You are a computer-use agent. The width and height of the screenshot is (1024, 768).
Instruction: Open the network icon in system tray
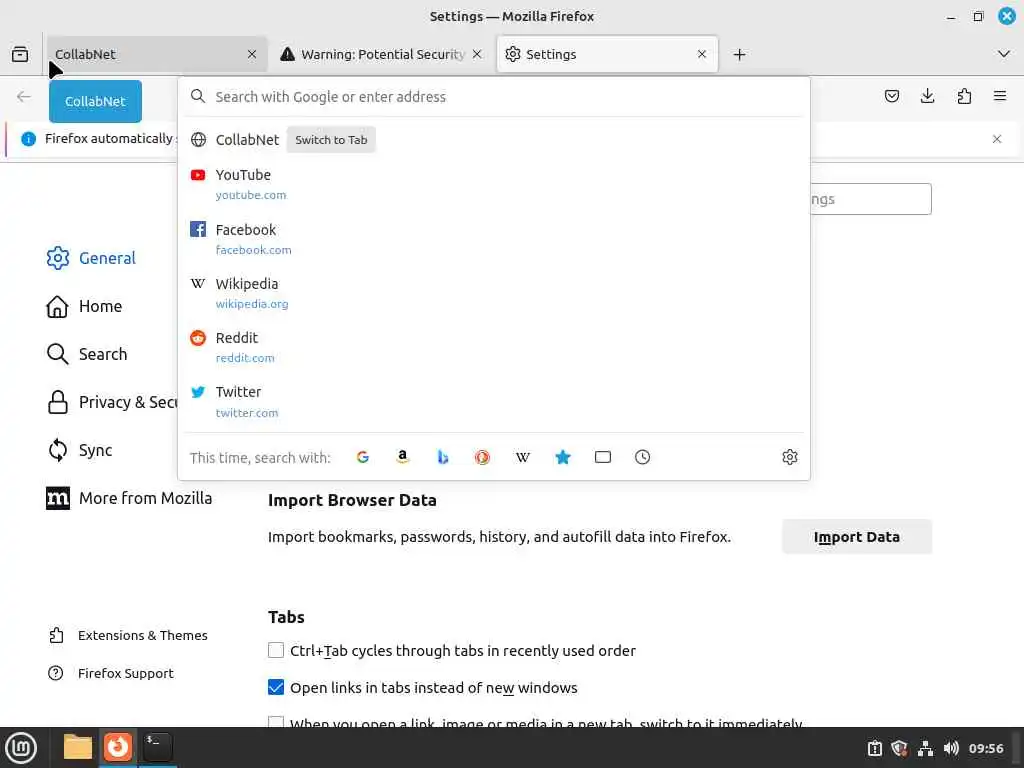(x=925, y=748)
